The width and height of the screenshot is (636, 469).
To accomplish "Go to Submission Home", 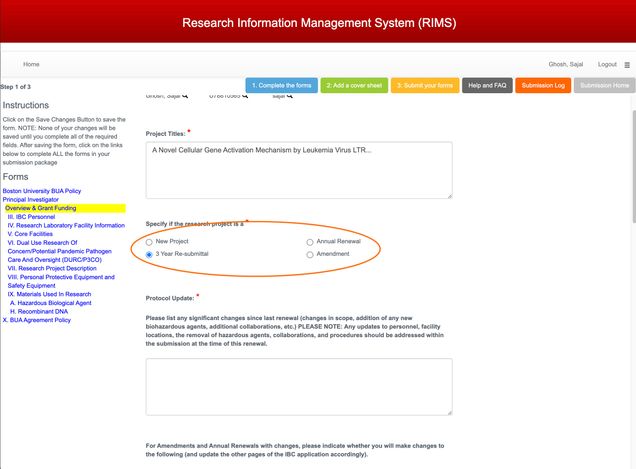I will 604,86.
